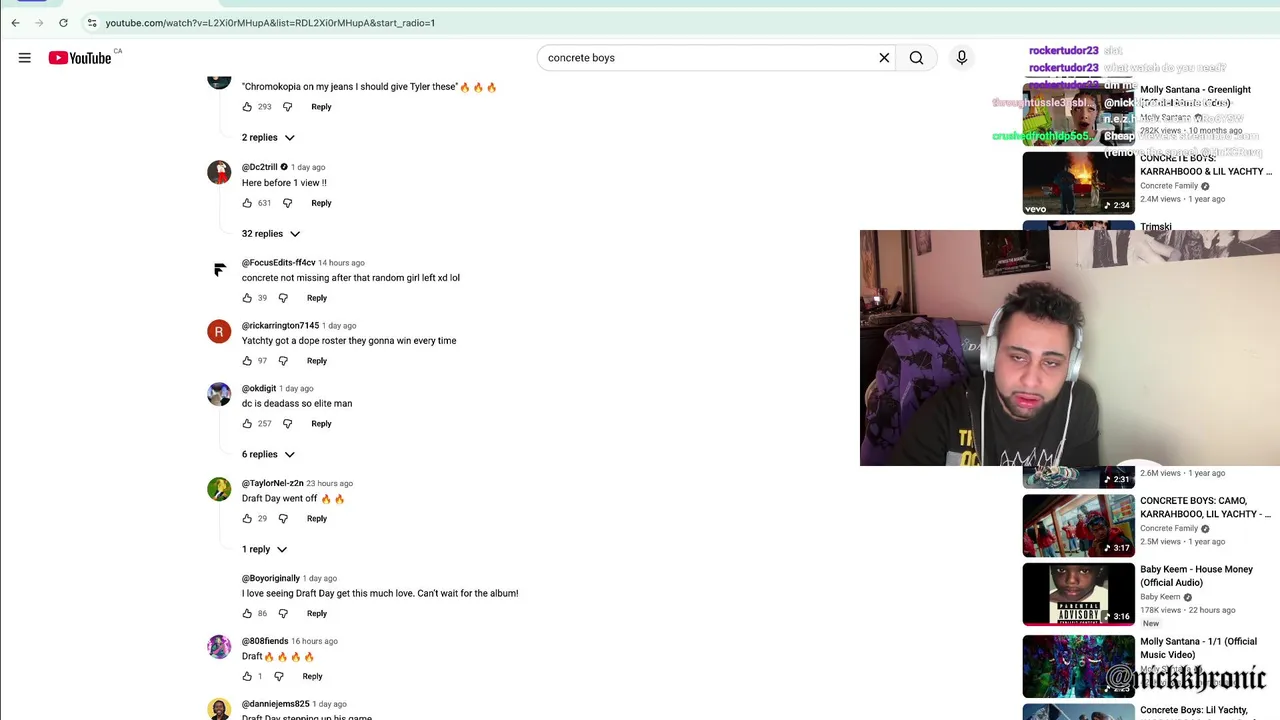Screen dimensions: 1280x720
Task: Expand 32 replies under Dc2trill comment
Action: tap(271, 234)
